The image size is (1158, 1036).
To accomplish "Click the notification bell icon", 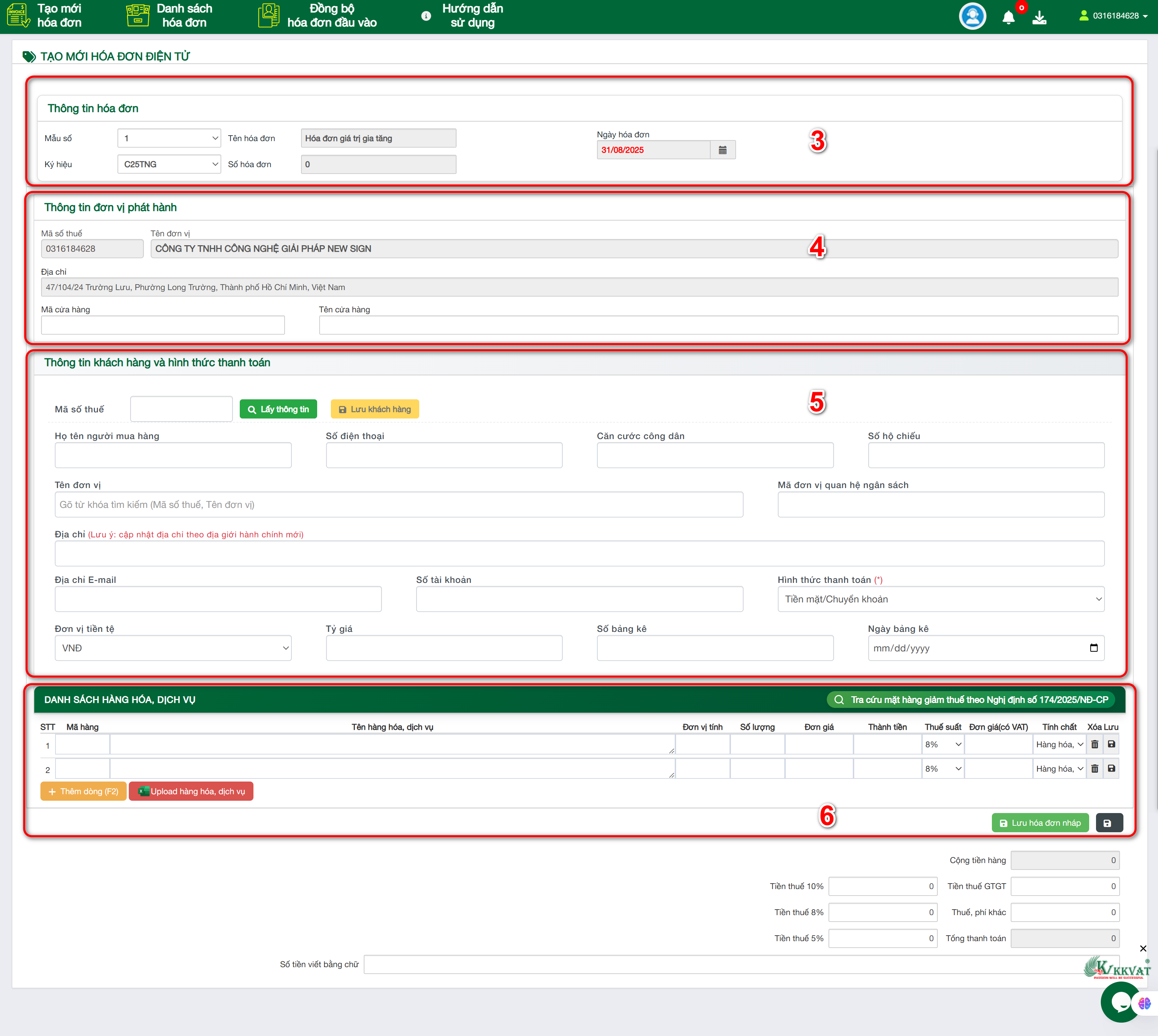I will click(1008, 17).
